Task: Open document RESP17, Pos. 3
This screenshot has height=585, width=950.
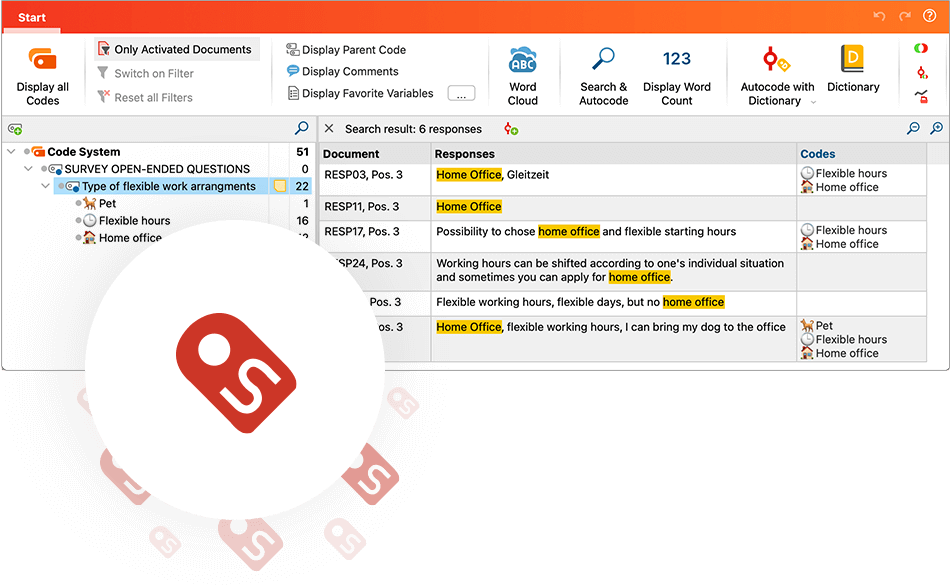Action: (362, 231)
